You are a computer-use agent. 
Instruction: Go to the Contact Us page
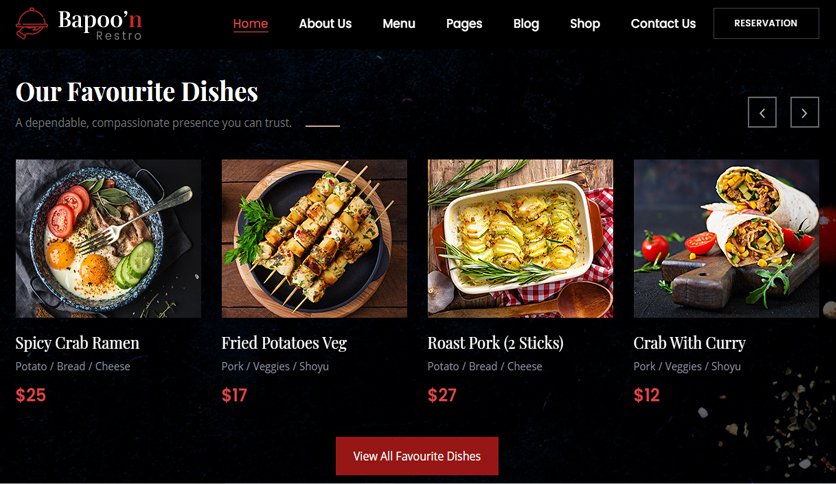coord(663,23)
